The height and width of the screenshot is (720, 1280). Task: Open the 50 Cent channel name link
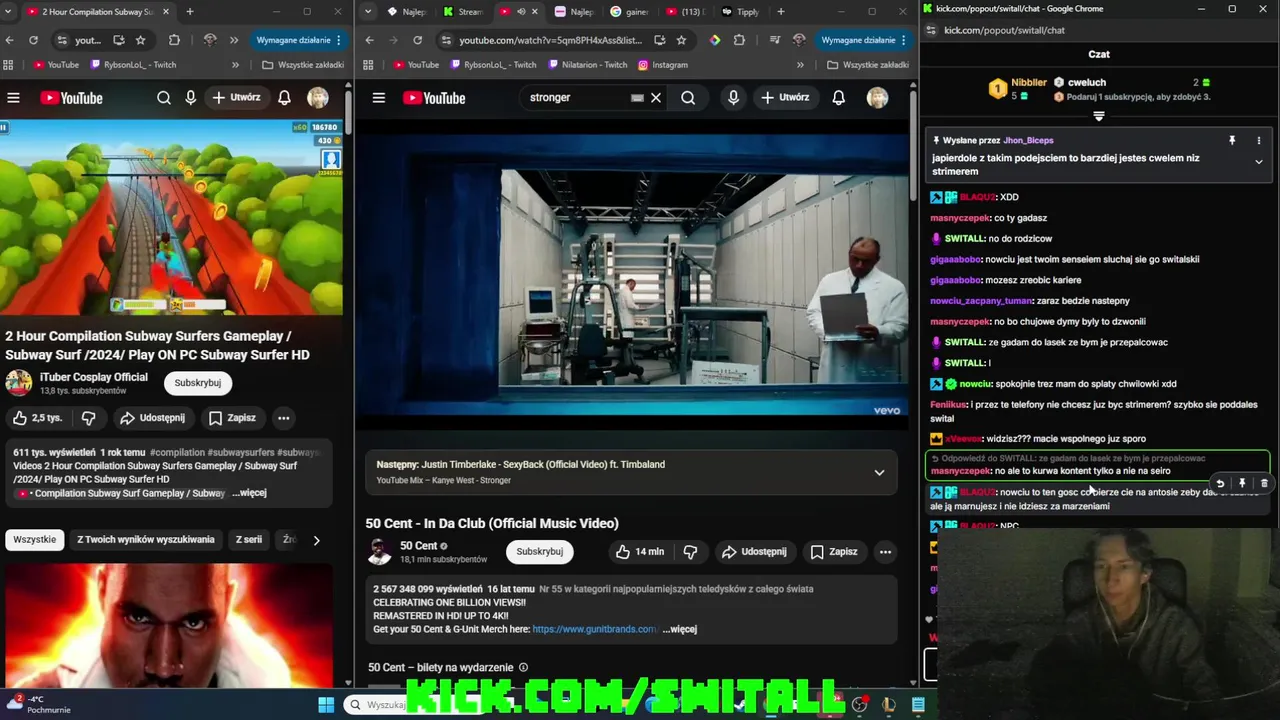click(419, 546)
